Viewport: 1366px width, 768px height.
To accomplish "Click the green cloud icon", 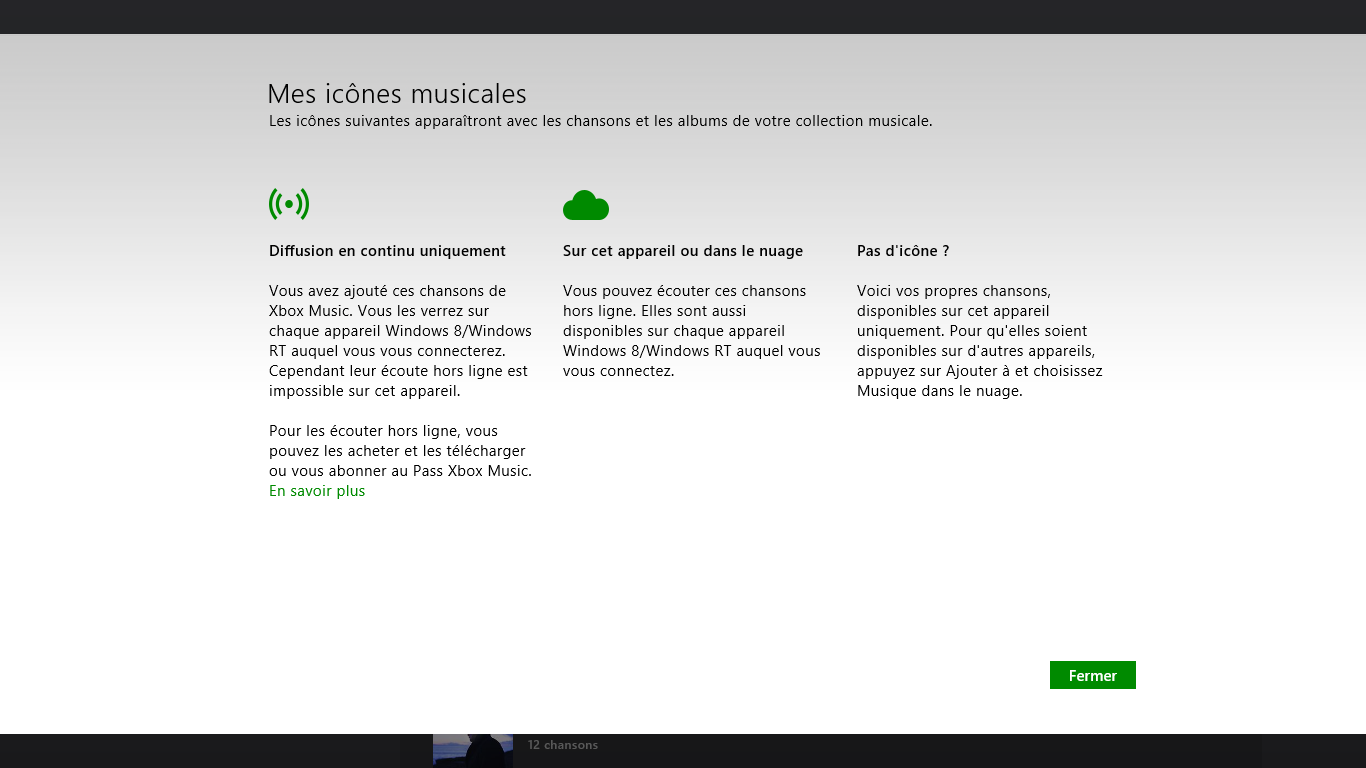I will point(586,205).
